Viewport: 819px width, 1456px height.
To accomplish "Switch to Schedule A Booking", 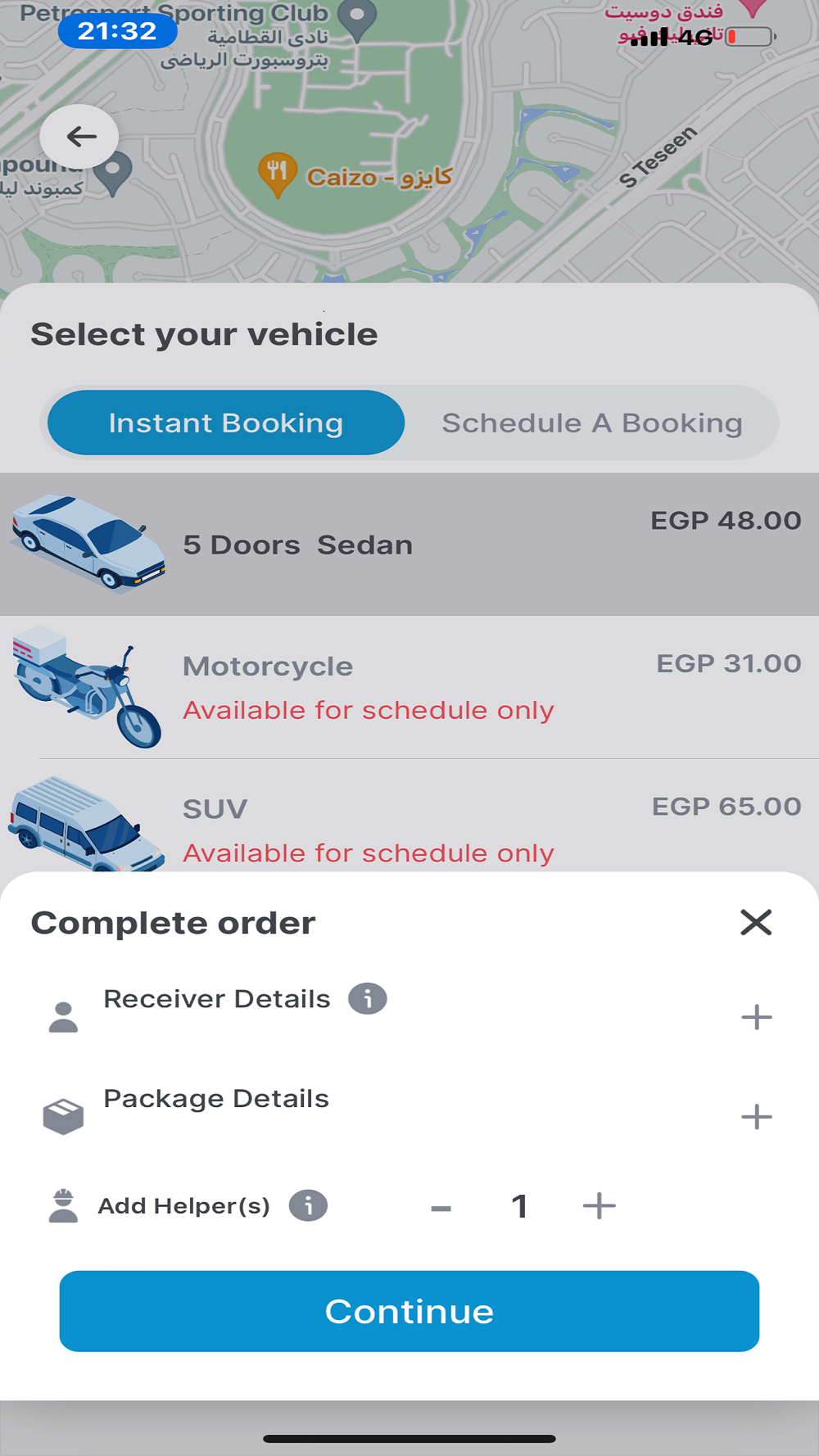I will point(592,423).
